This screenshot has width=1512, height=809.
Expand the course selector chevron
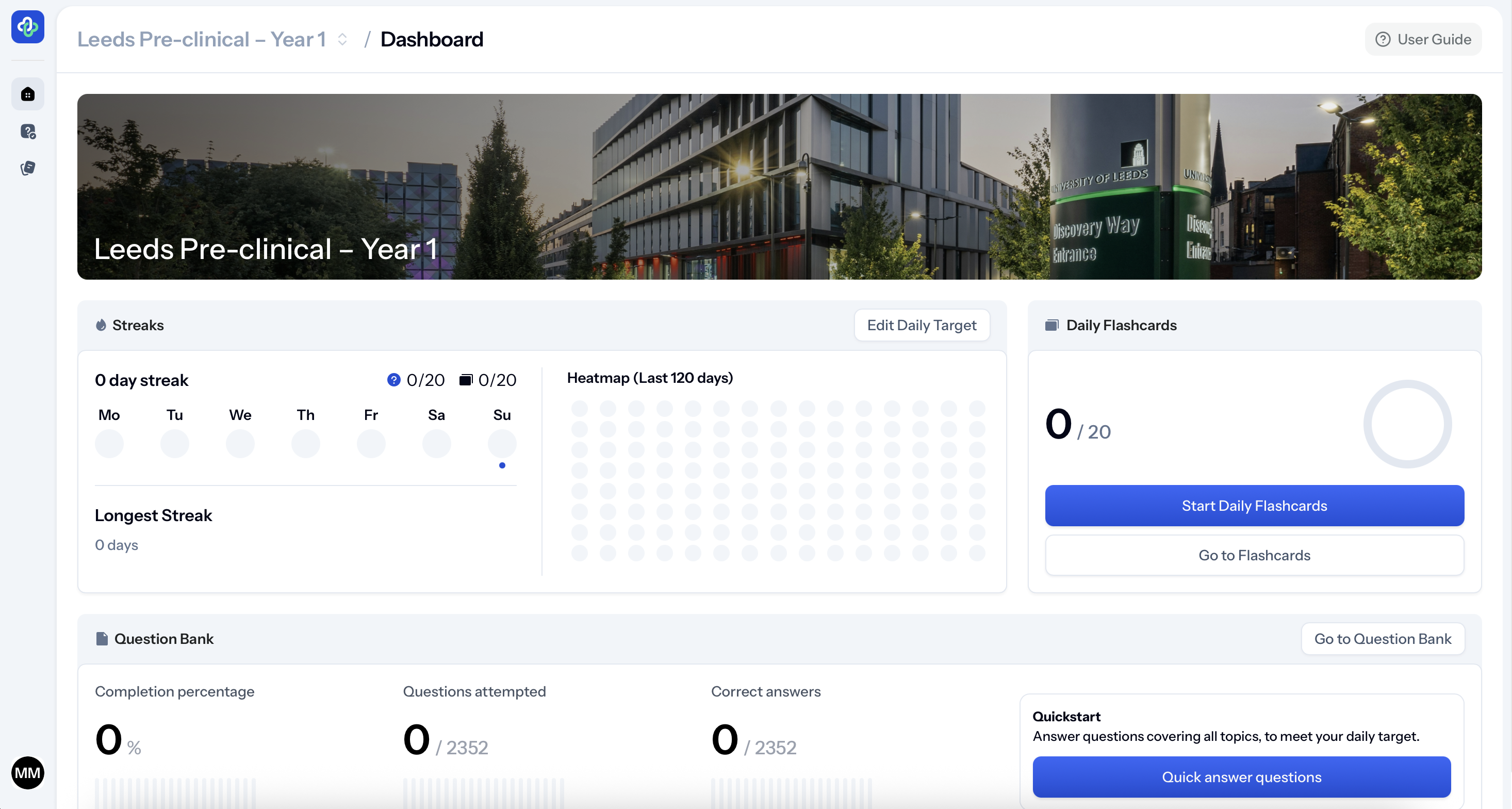click(342, 39)
